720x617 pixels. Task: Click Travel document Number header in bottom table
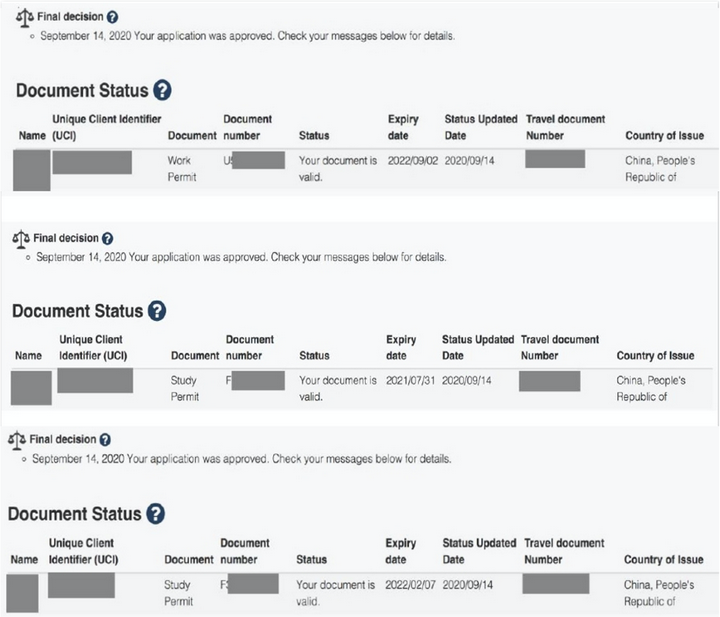pos(563,551)
